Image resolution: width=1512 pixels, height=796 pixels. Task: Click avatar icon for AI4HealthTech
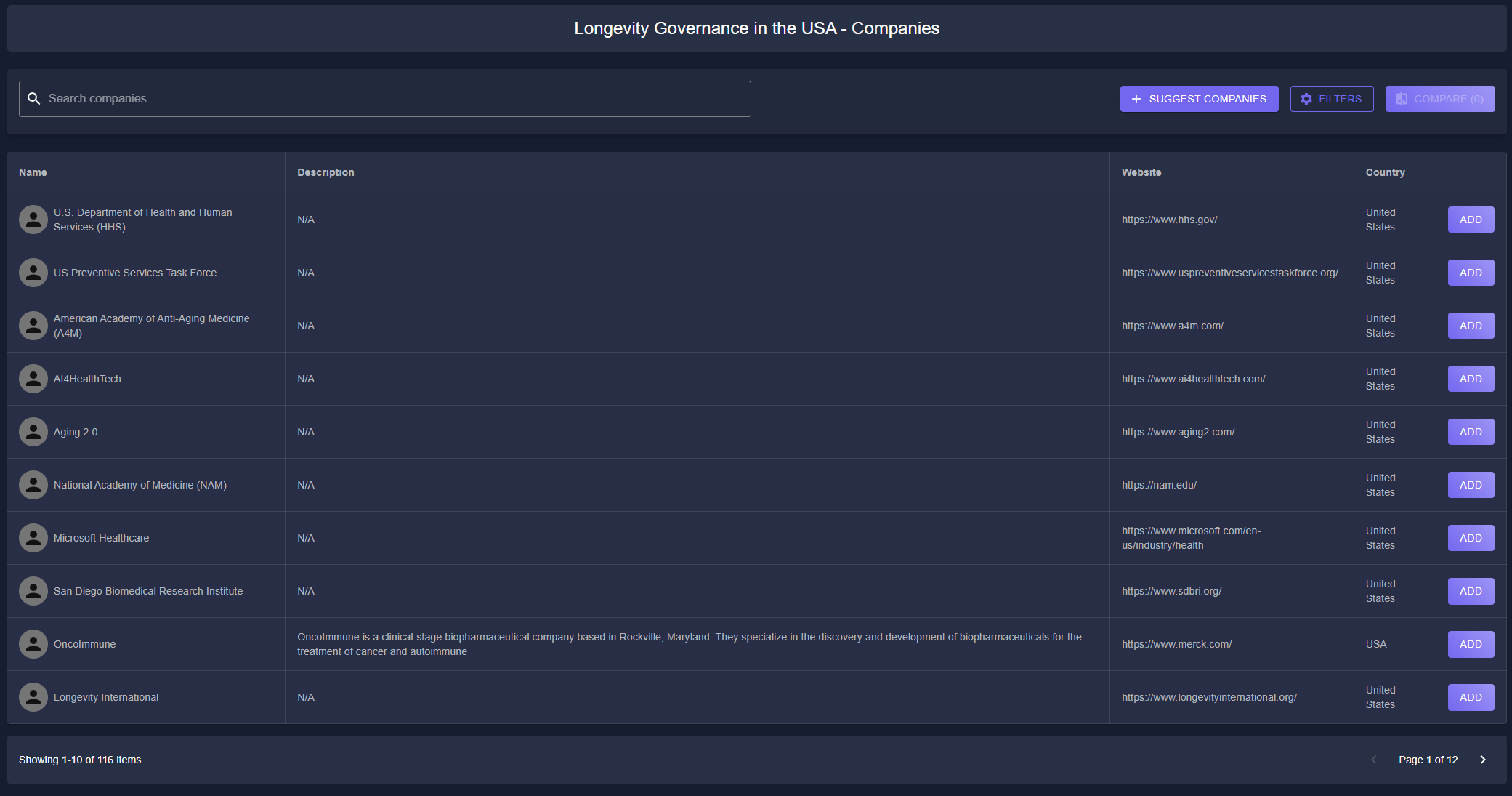pyautogui.click(x=33, y=379)
